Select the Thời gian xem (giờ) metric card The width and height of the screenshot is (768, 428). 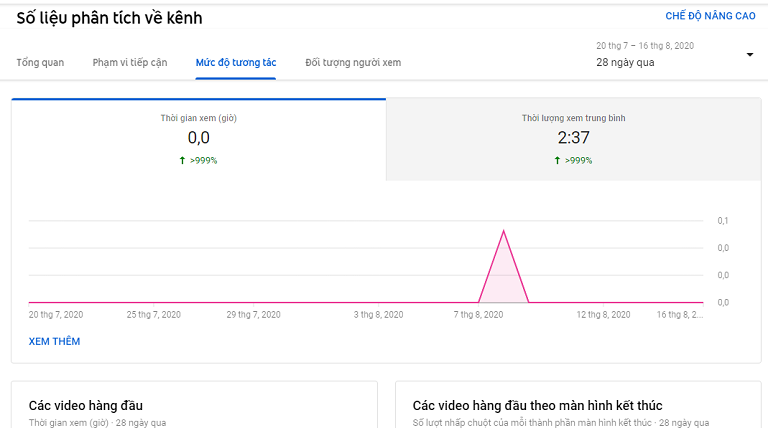click(x=198, y=140)
